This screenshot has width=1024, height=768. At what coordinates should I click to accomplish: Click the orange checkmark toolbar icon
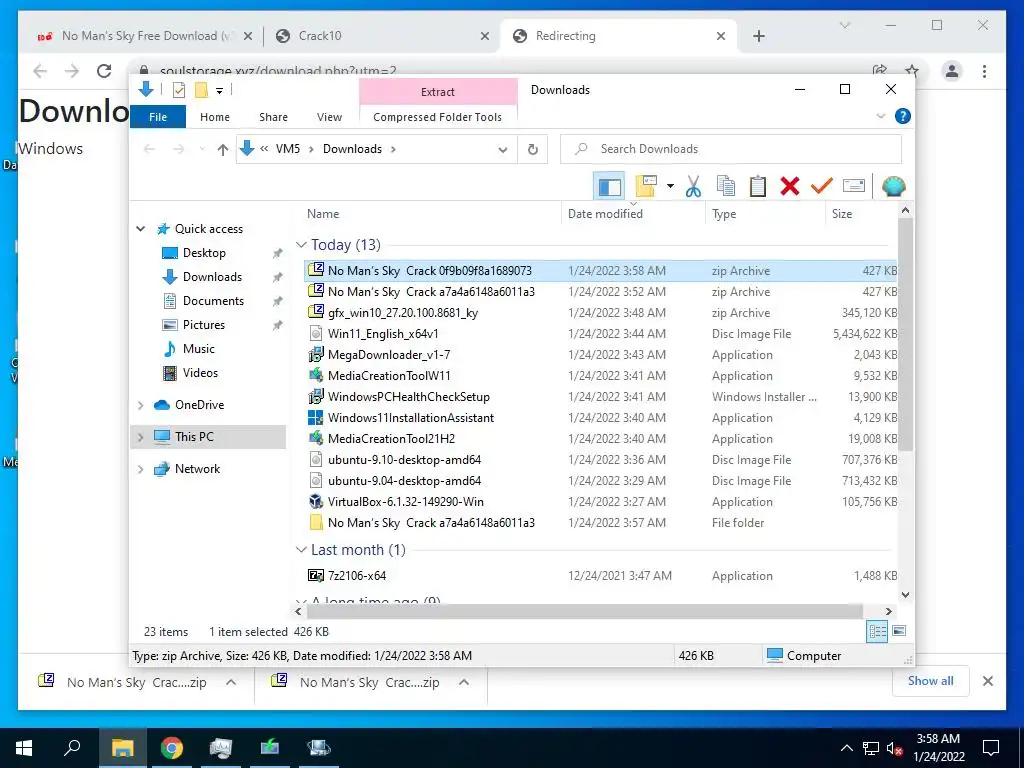(x=822, y=186)
